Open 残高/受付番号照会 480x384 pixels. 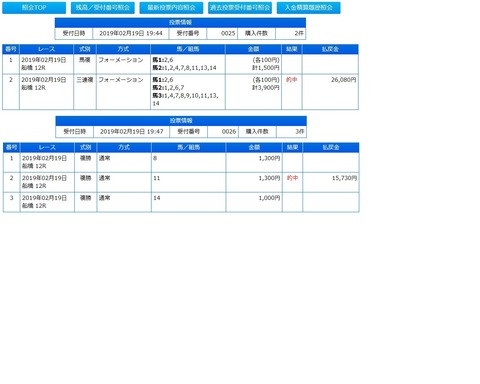pyautogui.click(x=103, y=8)
